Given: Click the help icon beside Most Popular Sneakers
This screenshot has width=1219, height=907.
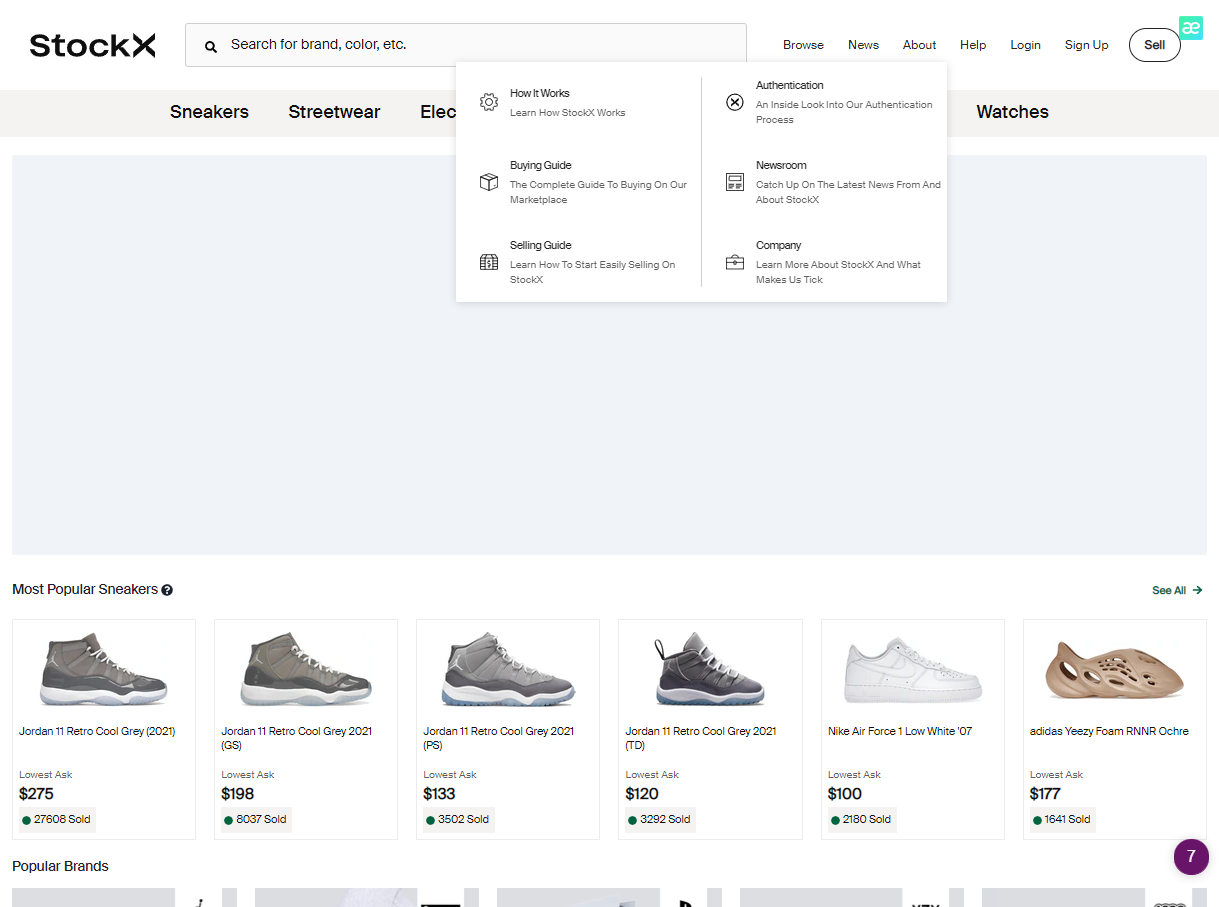Looking at the screenshot, I should tap(167, 590).
